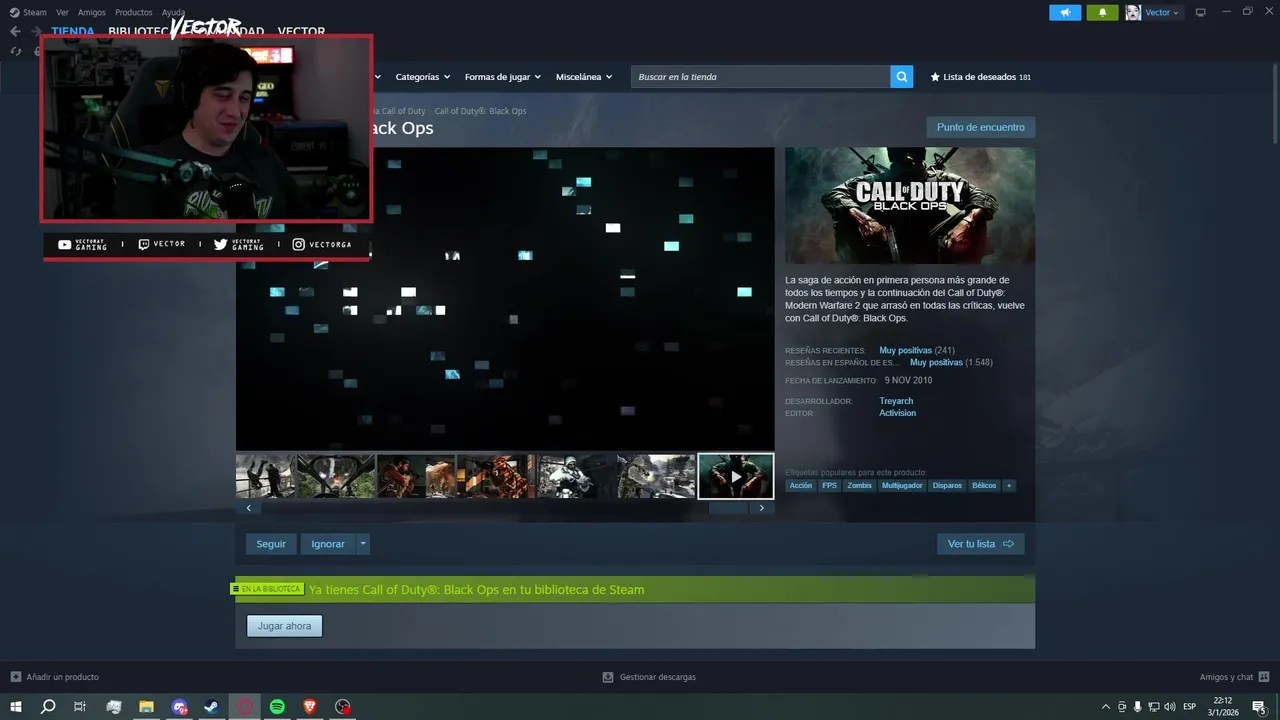1280x720 pixels.
Task: Open developer Treyarch link
Action: [896, 401]
